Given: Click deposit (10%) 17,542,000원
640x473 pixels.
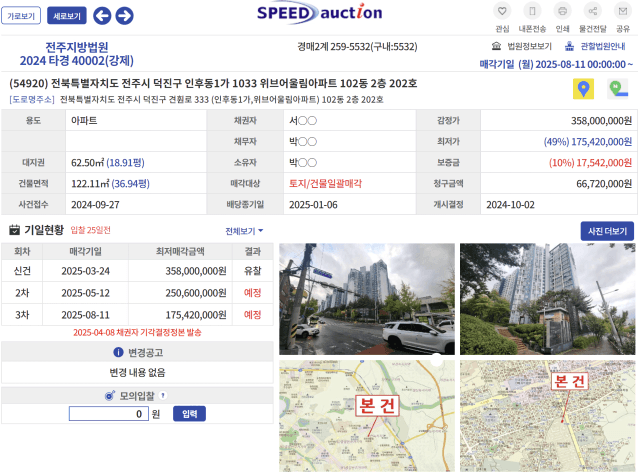Looking at the screenshot, I should (590, 163).
